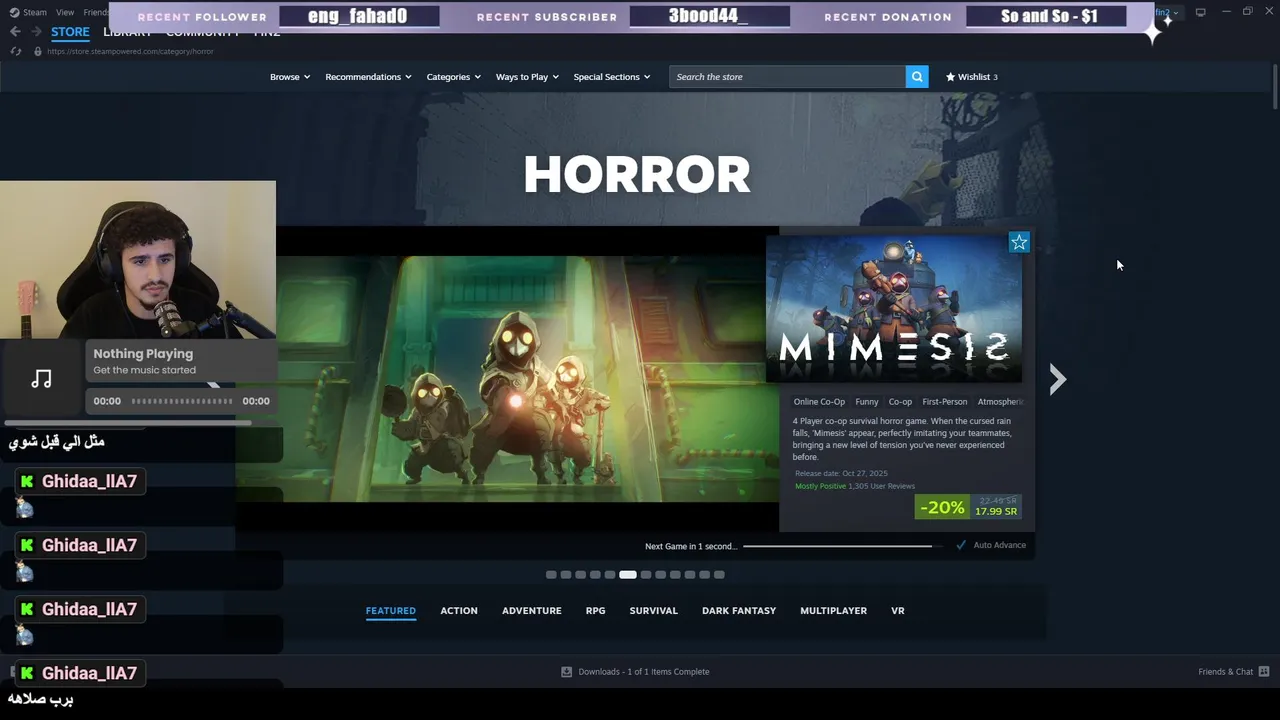
Task: Click the 1,305 User Reviews text
Action: 882,486
